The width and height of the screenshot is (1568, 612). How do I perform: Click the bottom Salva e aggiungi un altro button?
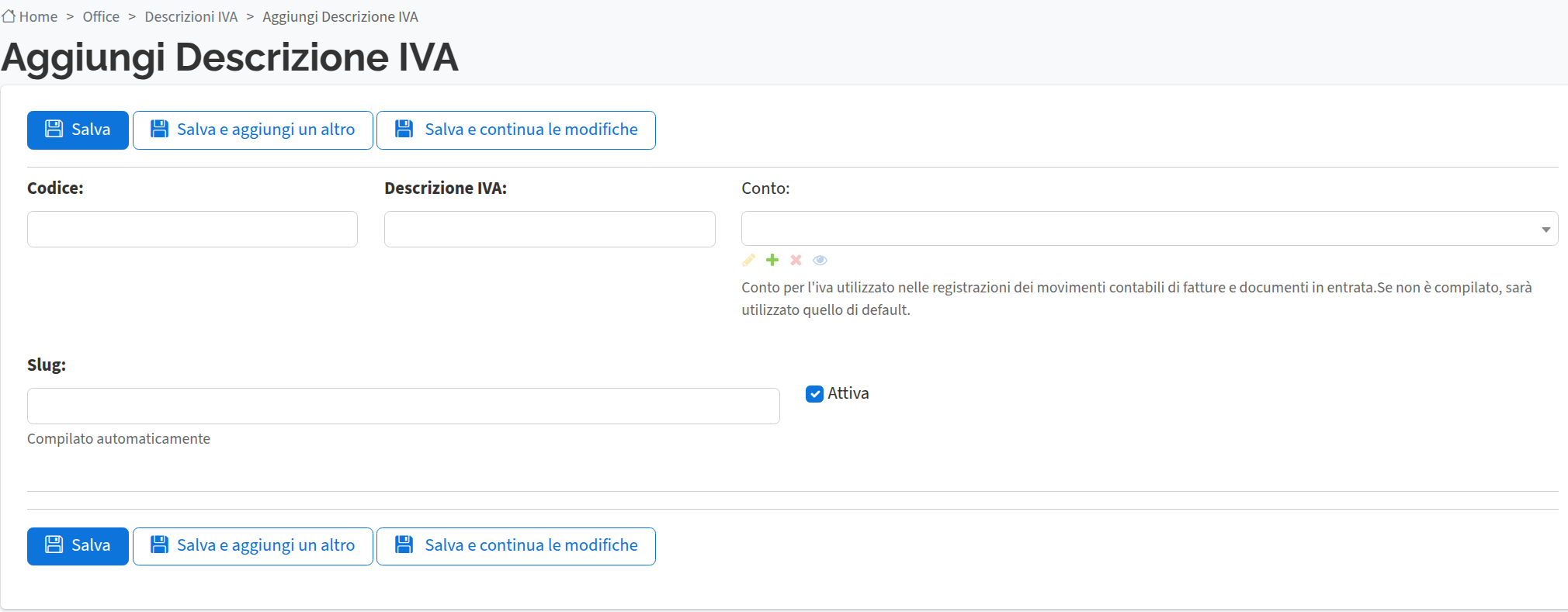[253, 546]
